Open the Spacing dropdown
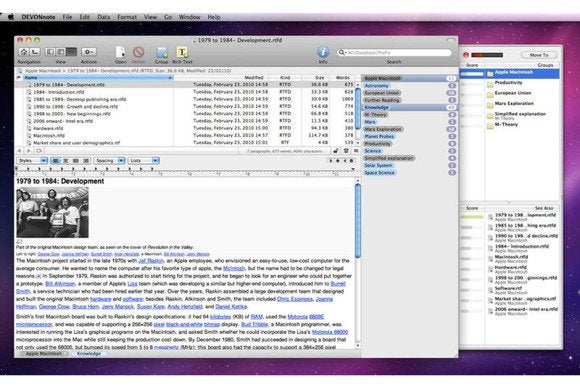 pyautogui.click(x=110, y=161)
